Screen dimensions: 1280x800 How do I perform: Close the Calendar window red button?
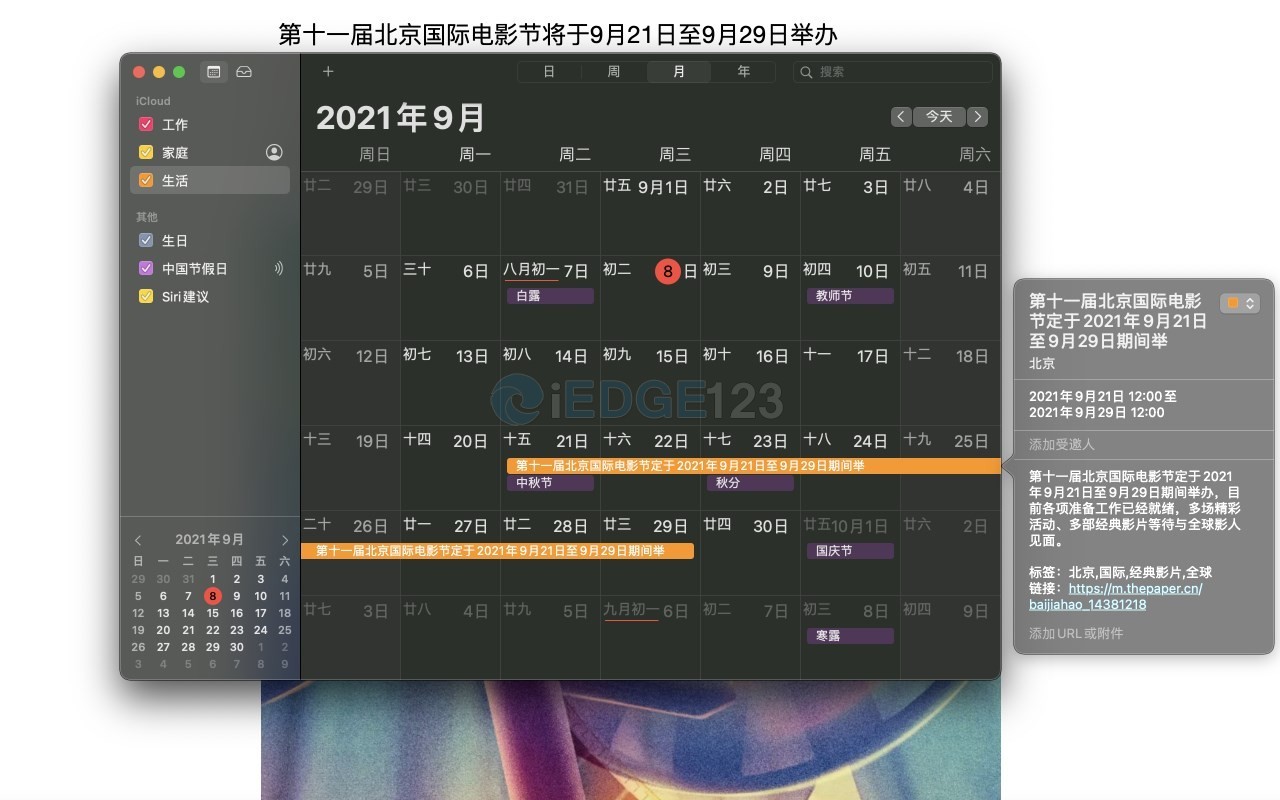[x=139, y=72]
